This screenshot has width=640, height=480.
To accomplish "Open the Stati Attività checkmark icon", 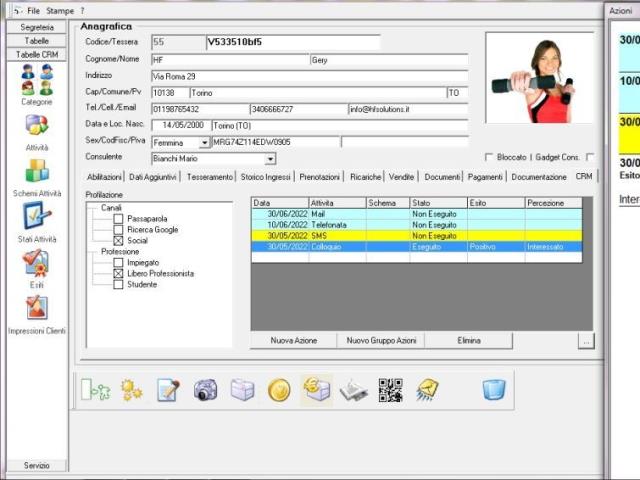I will tap(37, 216).
